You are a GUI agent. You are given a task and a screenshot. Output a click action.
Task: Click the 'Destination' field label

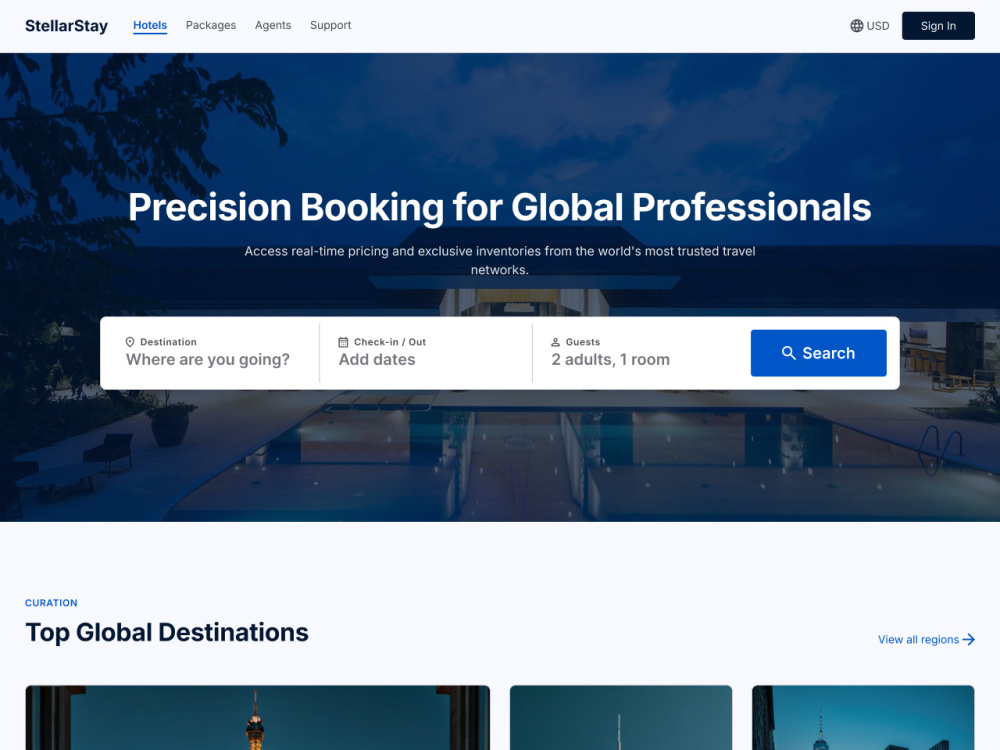pos(168,342)
